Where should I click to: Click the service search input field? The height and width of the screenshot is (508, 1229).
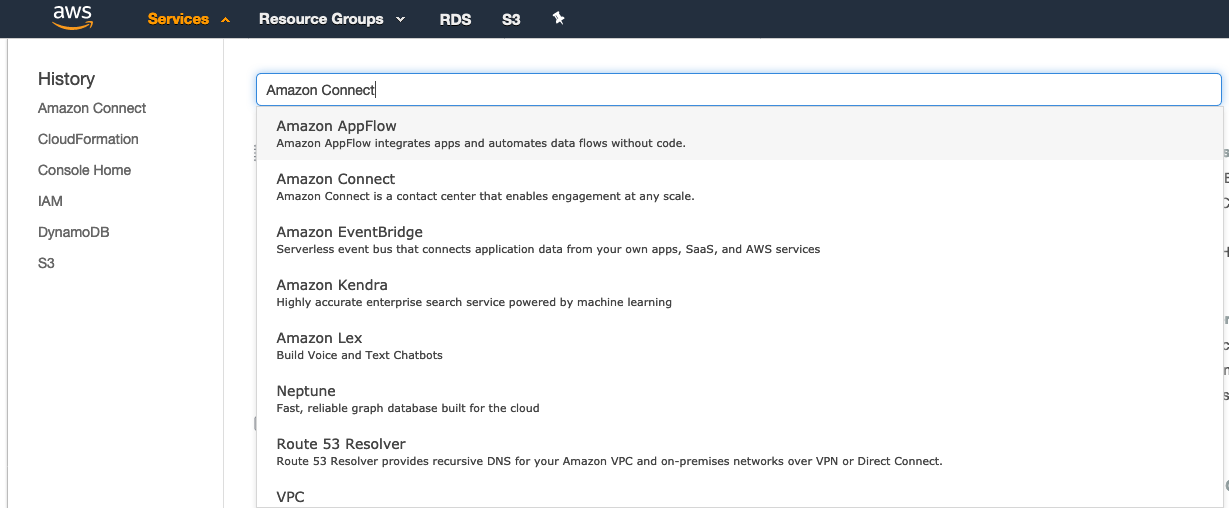[739, 89]
